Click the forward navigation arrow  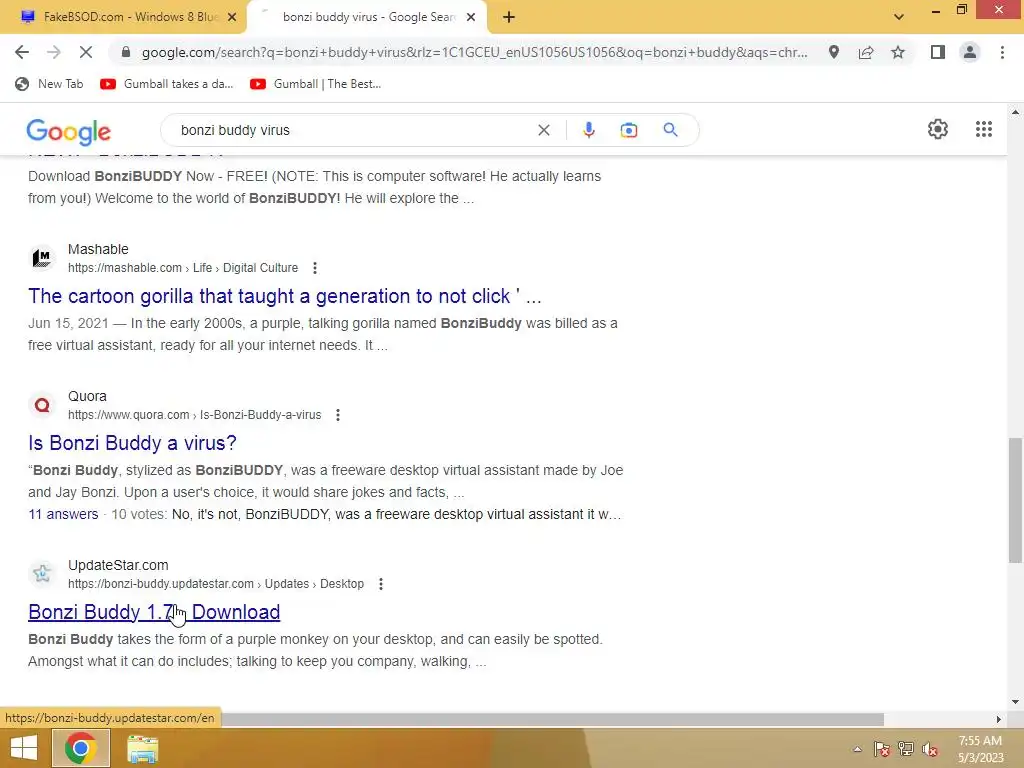[54, 52]
